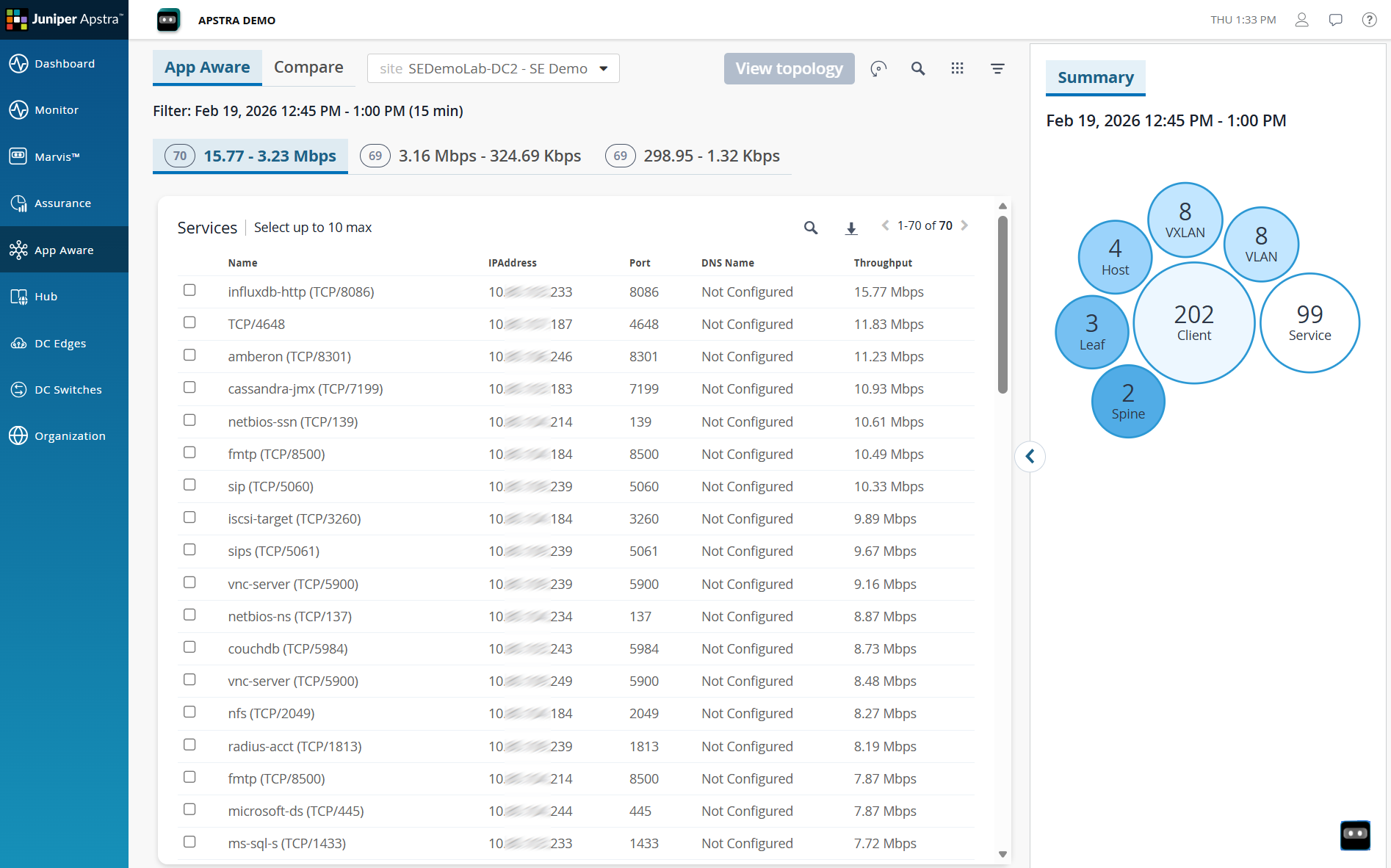This screenshot has width=1391, height=868.
Task: Collapse the Summary side panel
Action: [1030, 457]
